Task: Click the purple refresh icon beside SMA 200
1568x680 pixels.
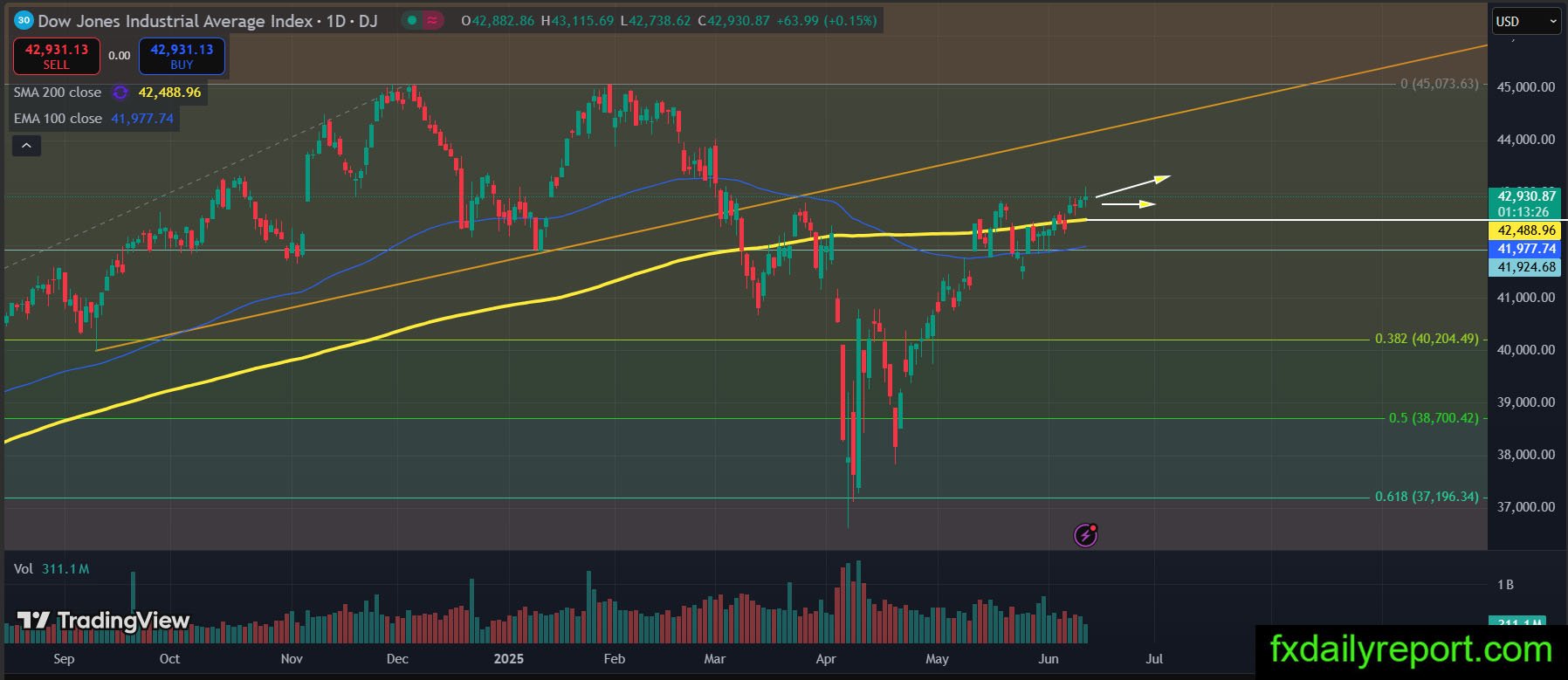Action: point(120,93)
